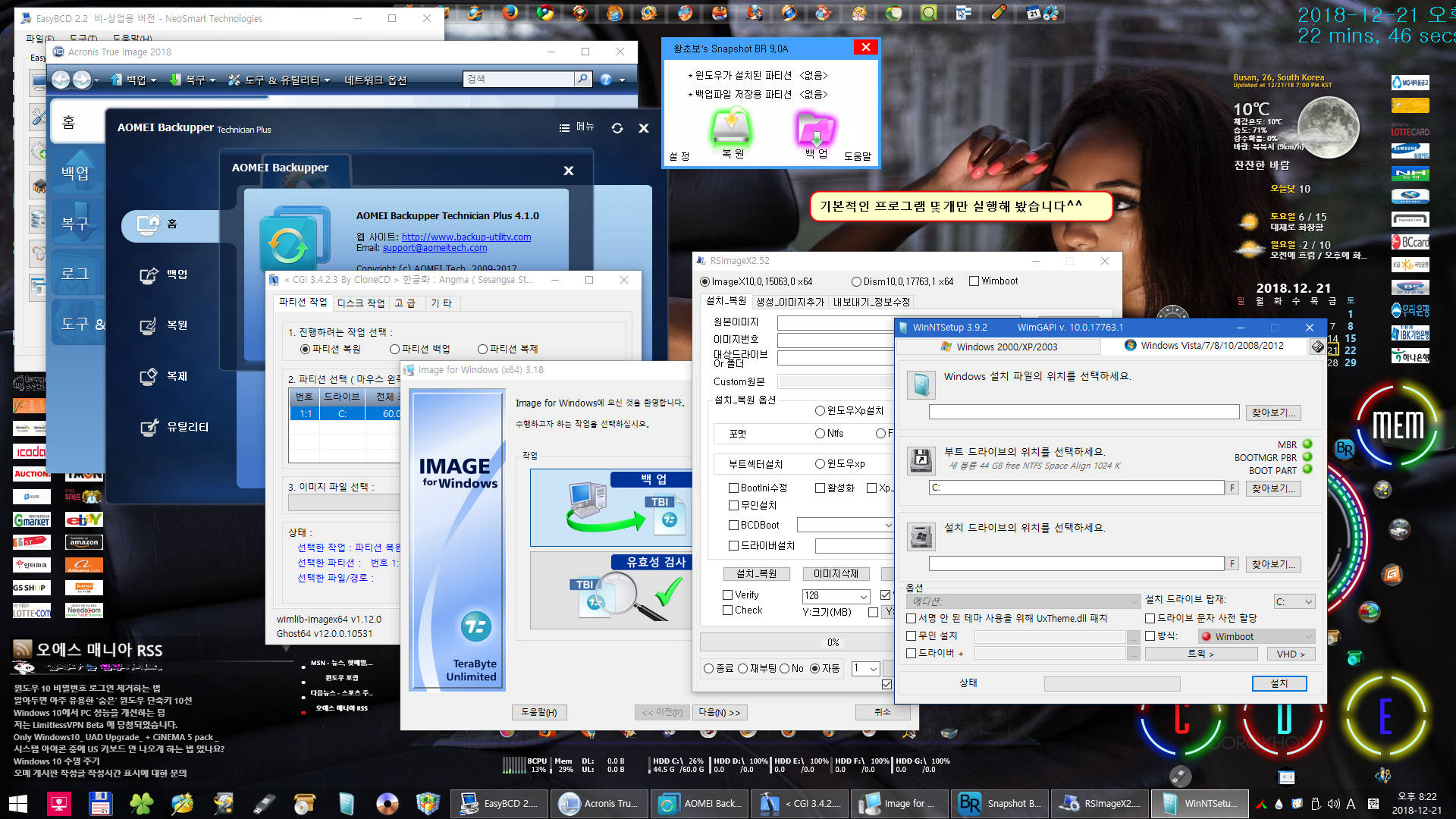The width and height of the screenshot is (1456, 819).
Task: Switch to the 생성_이미지추가 tab in RSImageX
Action: (789, 302)
